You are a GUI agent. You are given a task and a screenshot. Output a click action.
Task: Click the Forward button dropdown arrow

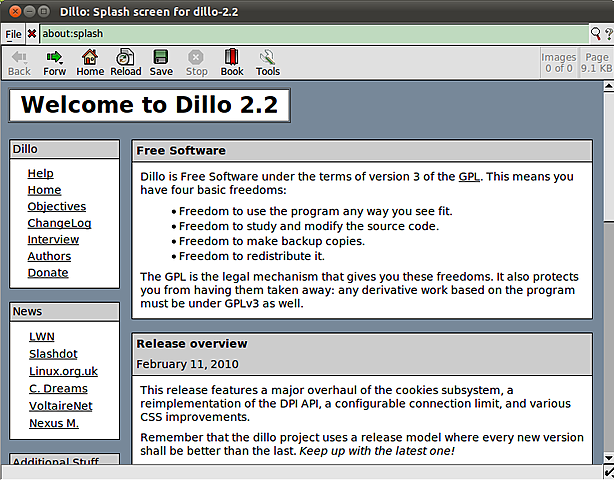point(61,63)
